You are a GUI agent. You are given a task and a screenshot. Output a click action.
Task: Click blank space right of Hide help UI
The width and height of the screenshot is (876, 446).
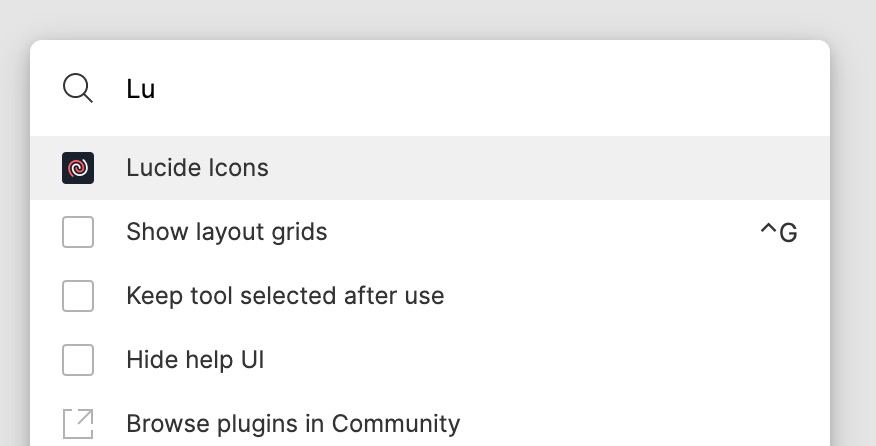(x=550, y=360)
